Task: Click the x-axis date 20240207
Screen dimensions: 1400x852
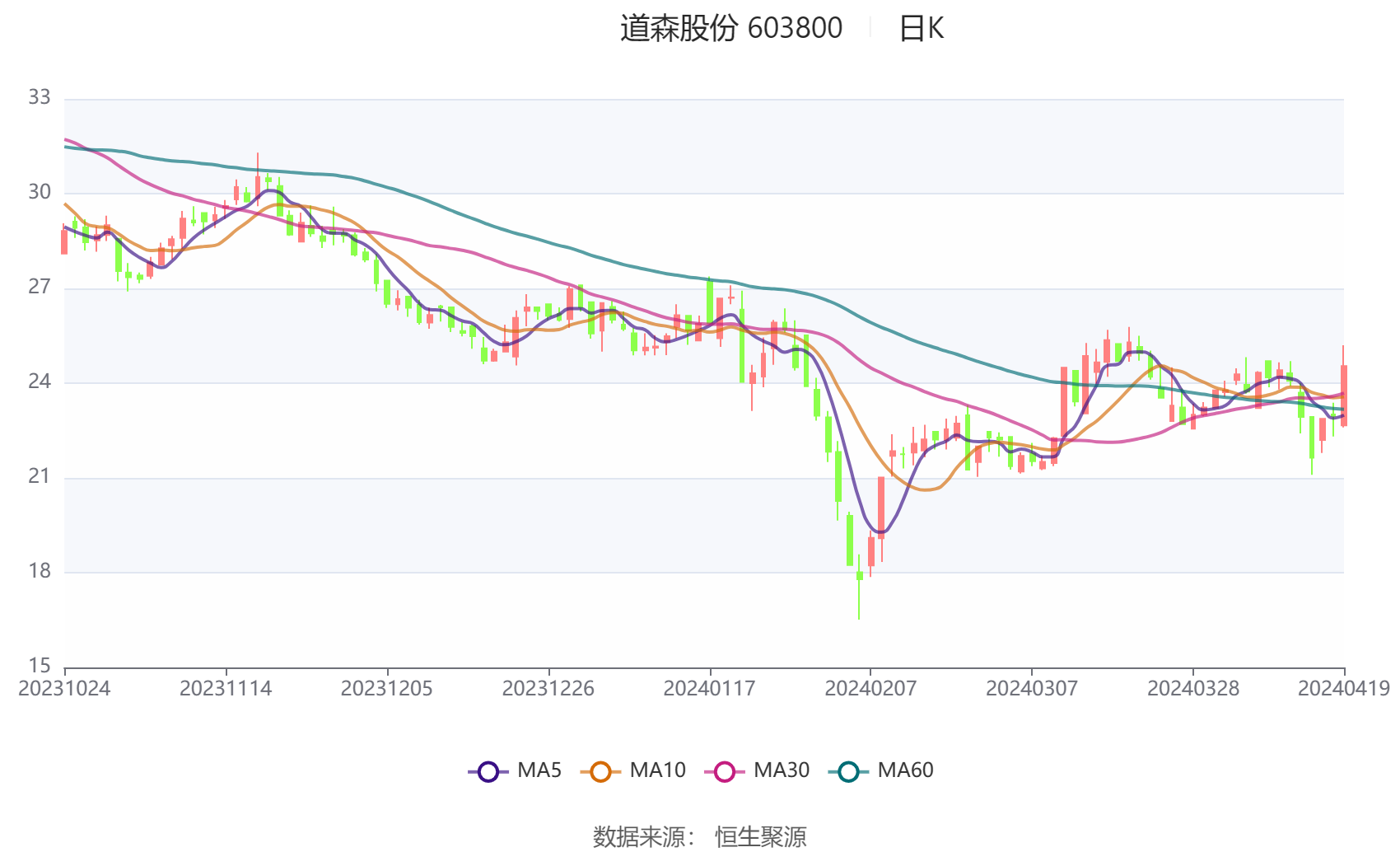Action: pos(870,689)
